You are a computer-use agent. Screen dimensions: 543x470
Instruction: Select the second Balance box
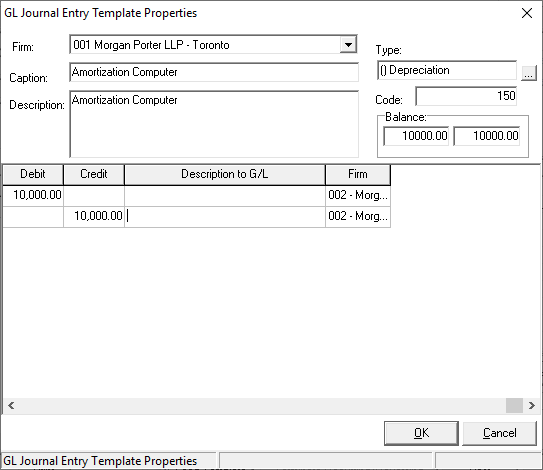click(x=487, y=136)
